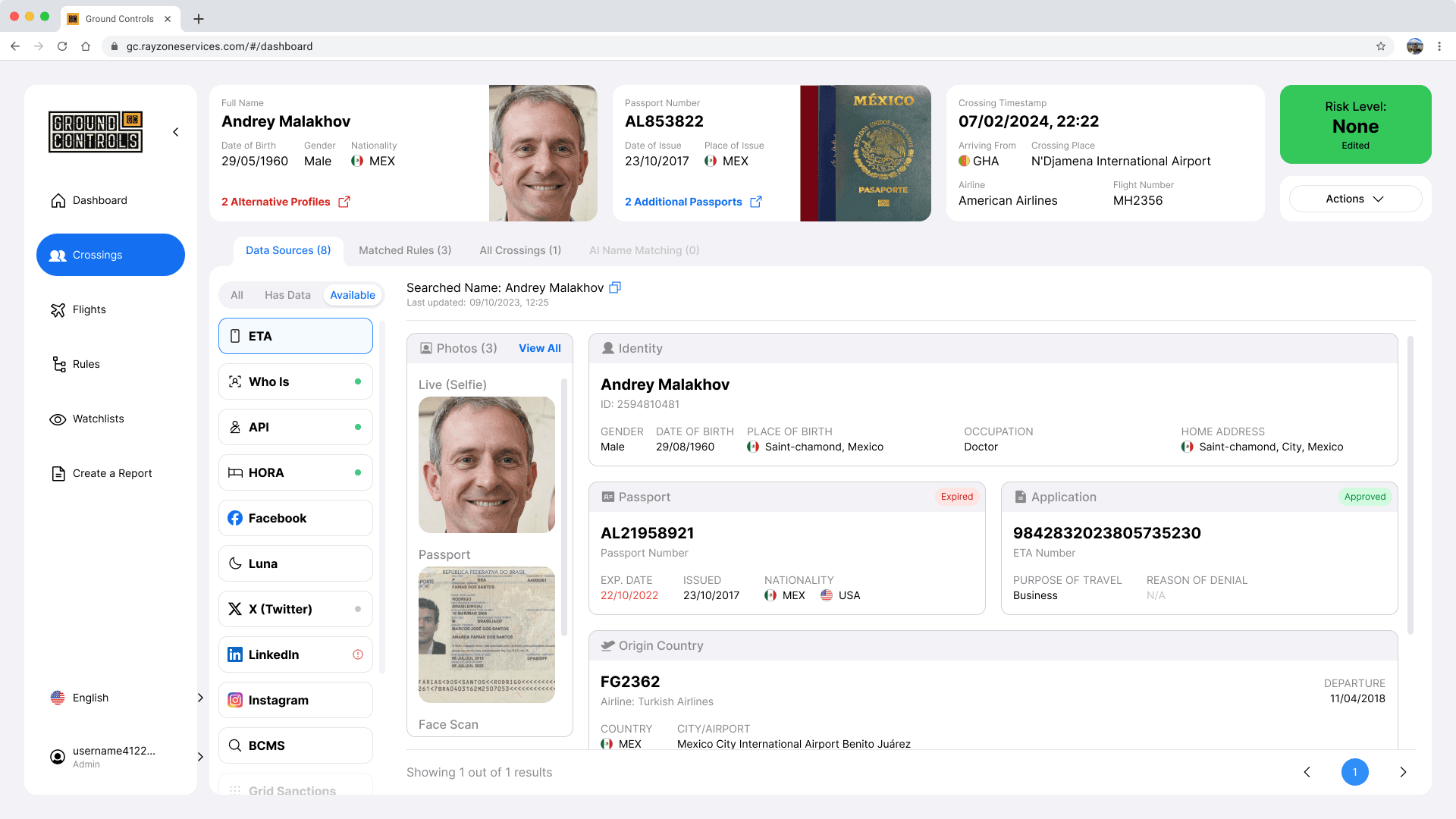1456x819 pixels.
Task: Click the LinkedIn warning status icon
Action: coord(358,654)
